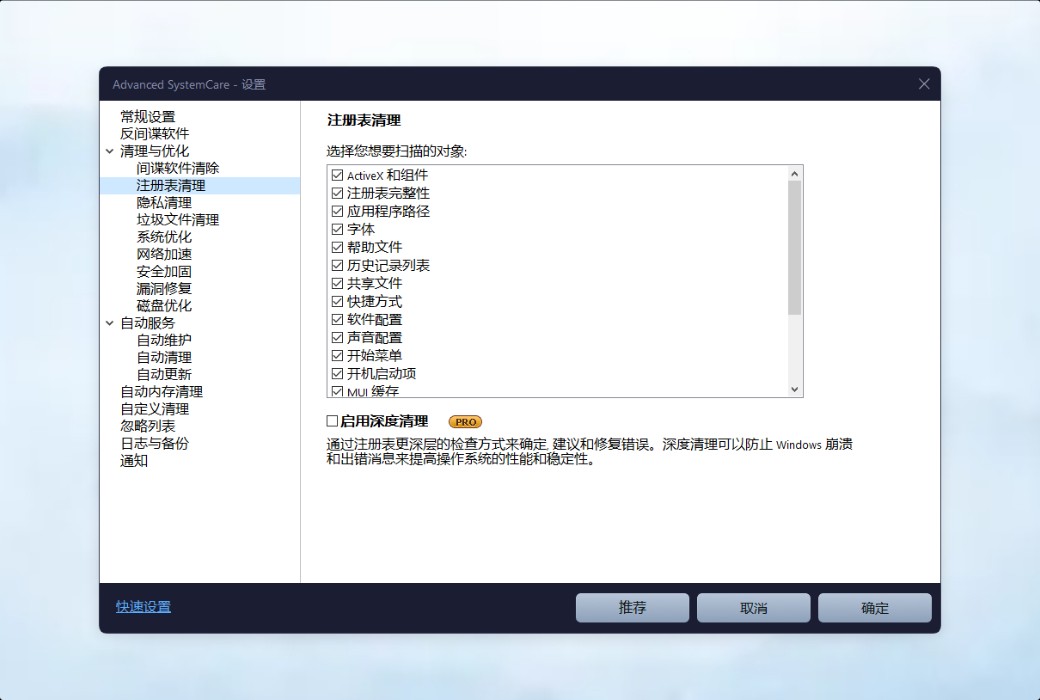Open 隐私清理 settings page
Screen dimensions: 1040x700
pos(164,203)
